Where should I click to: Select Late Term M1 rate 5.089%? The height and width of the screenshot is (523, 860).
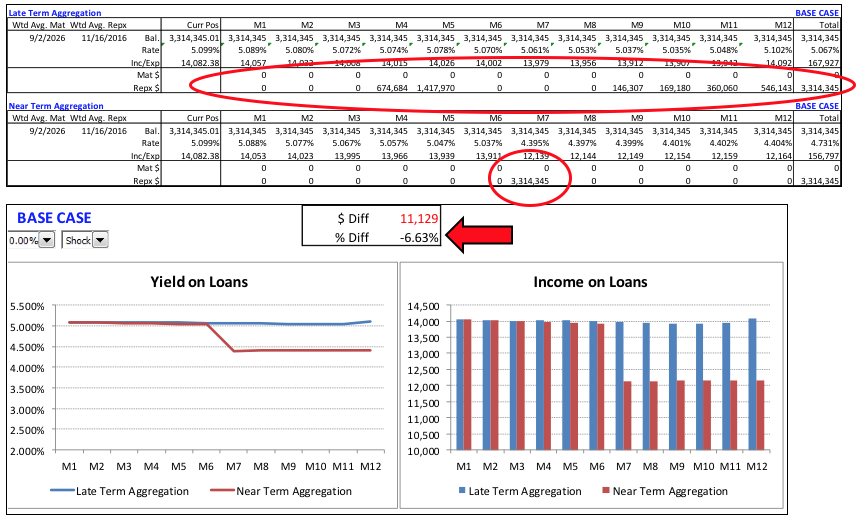pos(252,50)
